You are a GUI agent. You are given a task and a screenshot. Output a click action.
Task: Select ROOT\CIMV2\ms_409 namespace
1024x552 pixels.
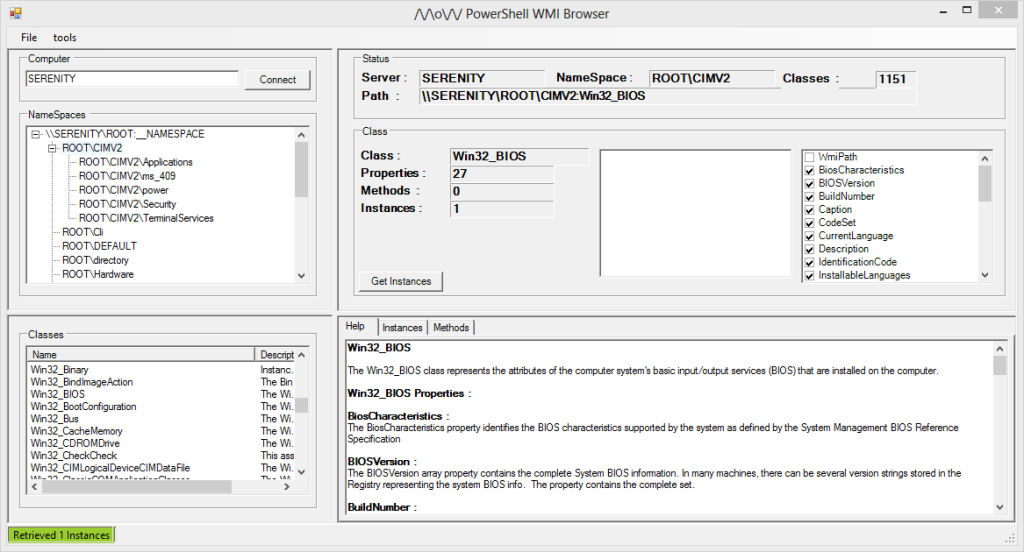(x=127, y=176)
